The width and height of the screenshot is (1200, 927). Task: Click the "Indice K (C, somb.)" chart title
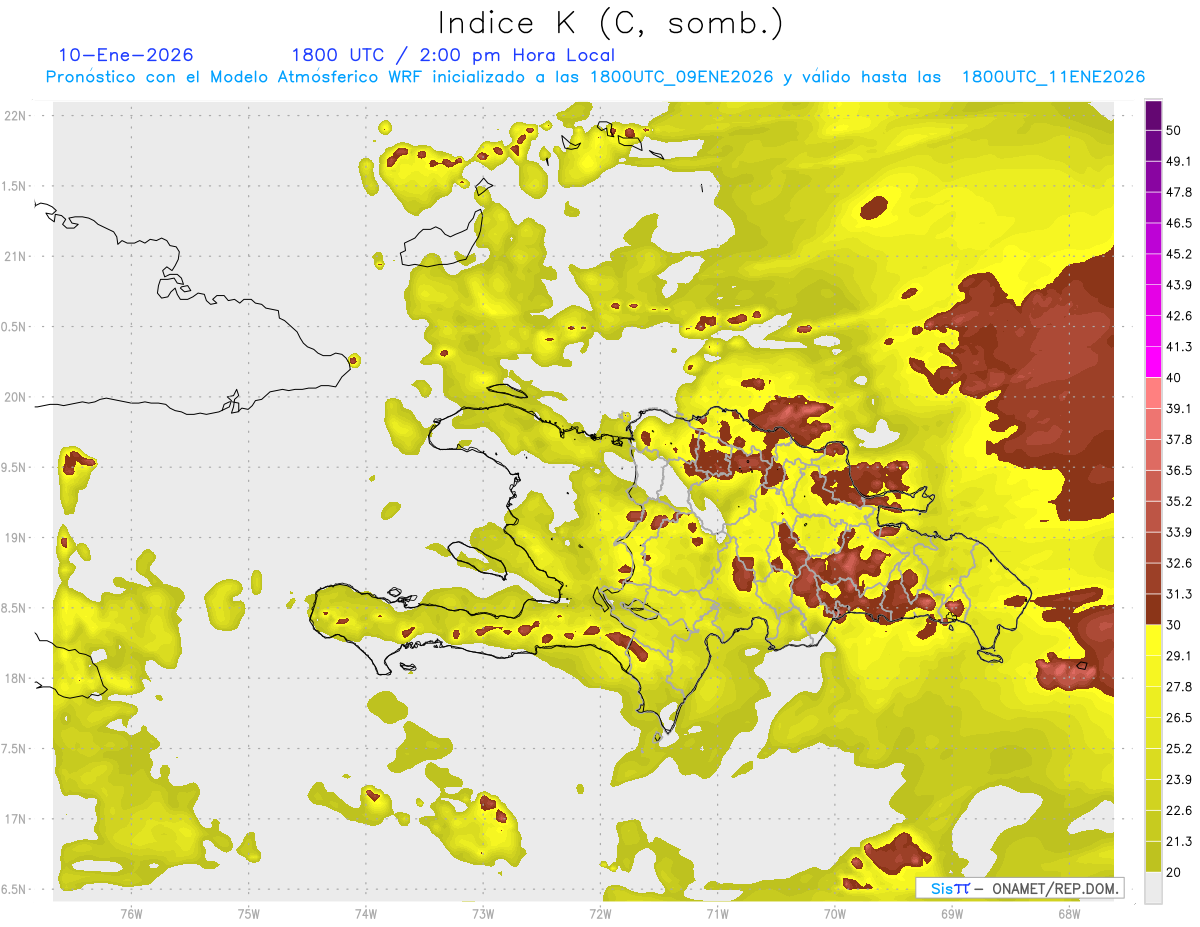[x=611, y=23]
